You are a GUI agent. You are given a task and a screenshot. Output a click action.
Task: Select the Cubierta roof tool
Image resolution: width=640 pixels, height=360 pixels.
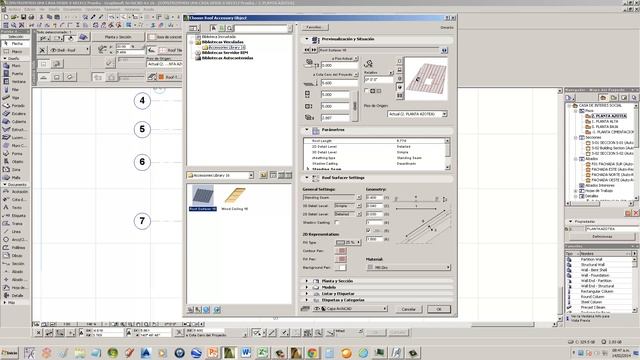16,122
